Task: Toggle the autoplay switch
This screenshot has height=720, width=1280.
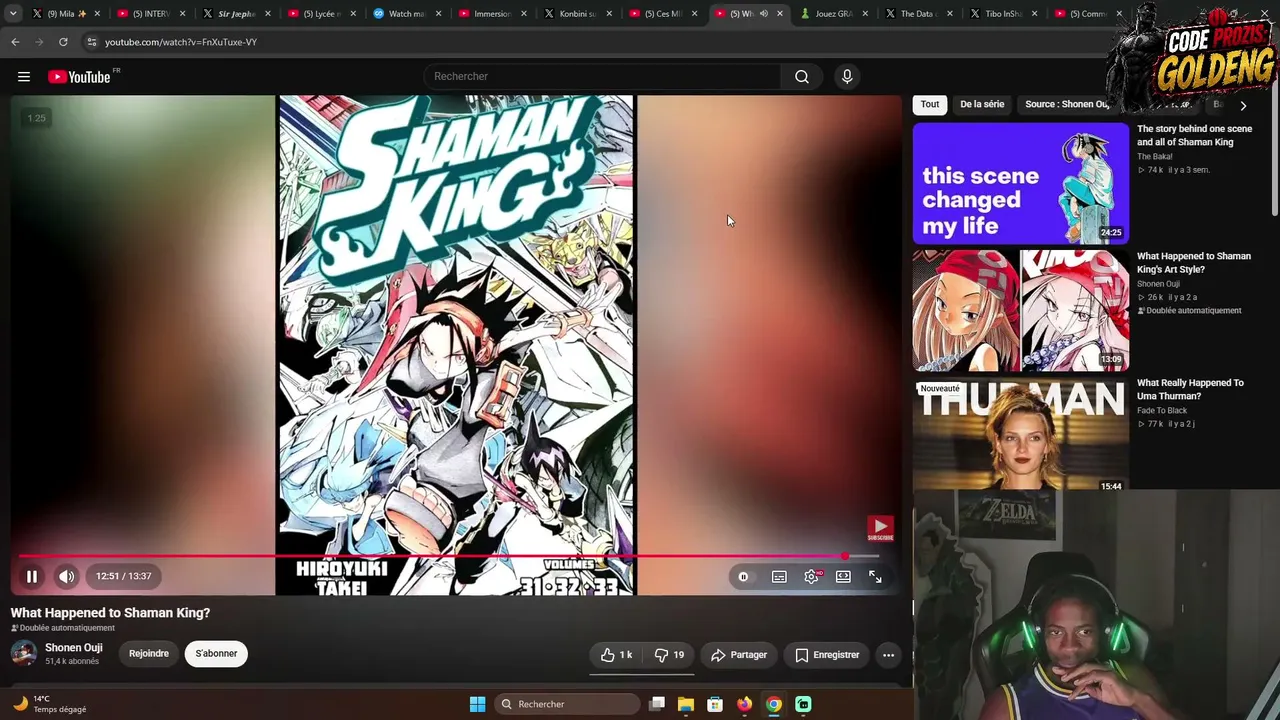Action: coord(743,577)
